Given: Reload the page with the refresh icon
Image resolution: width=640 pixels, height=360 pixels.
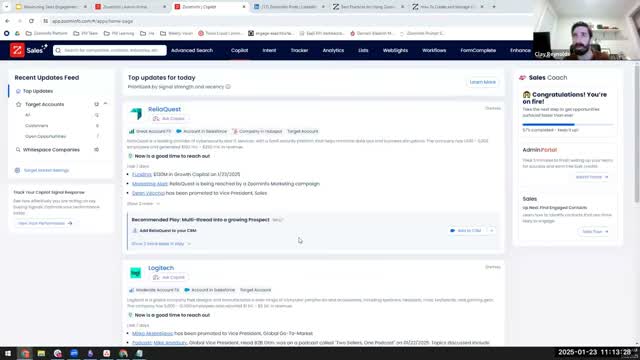Looking at the screenshot, I should (31, 21).
